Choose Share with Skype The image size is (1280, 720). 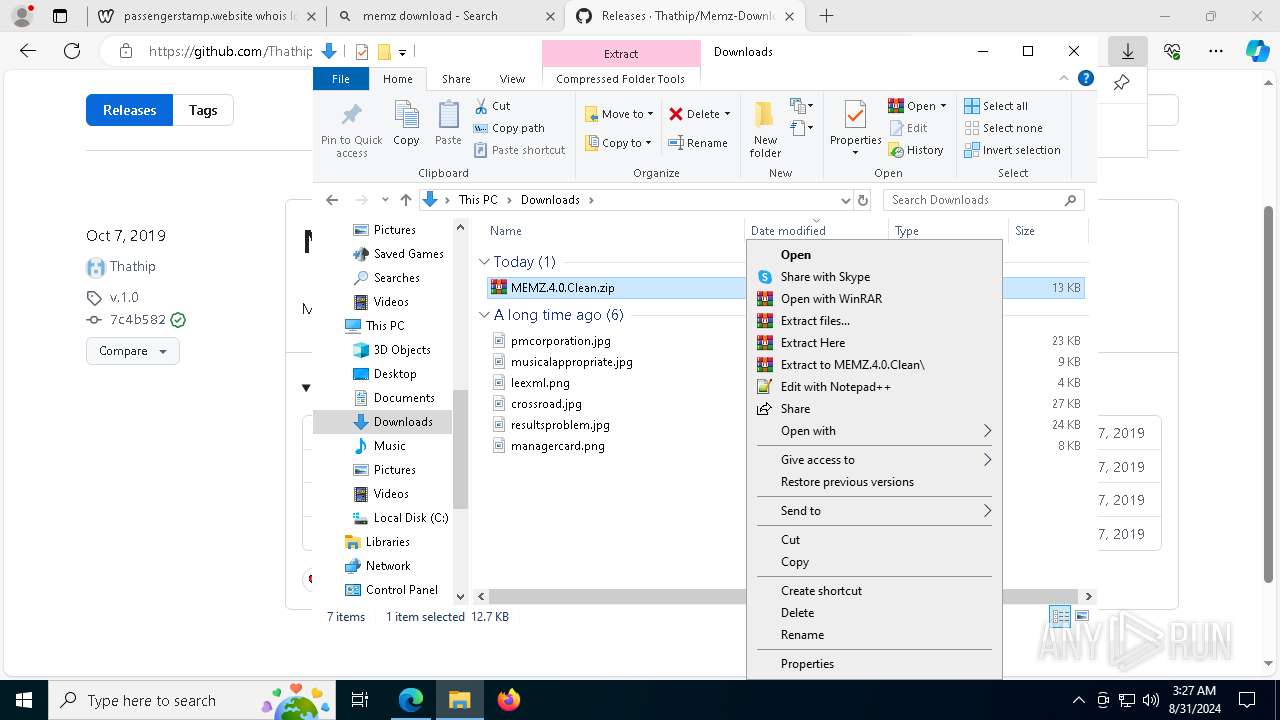tap(874, 277)
